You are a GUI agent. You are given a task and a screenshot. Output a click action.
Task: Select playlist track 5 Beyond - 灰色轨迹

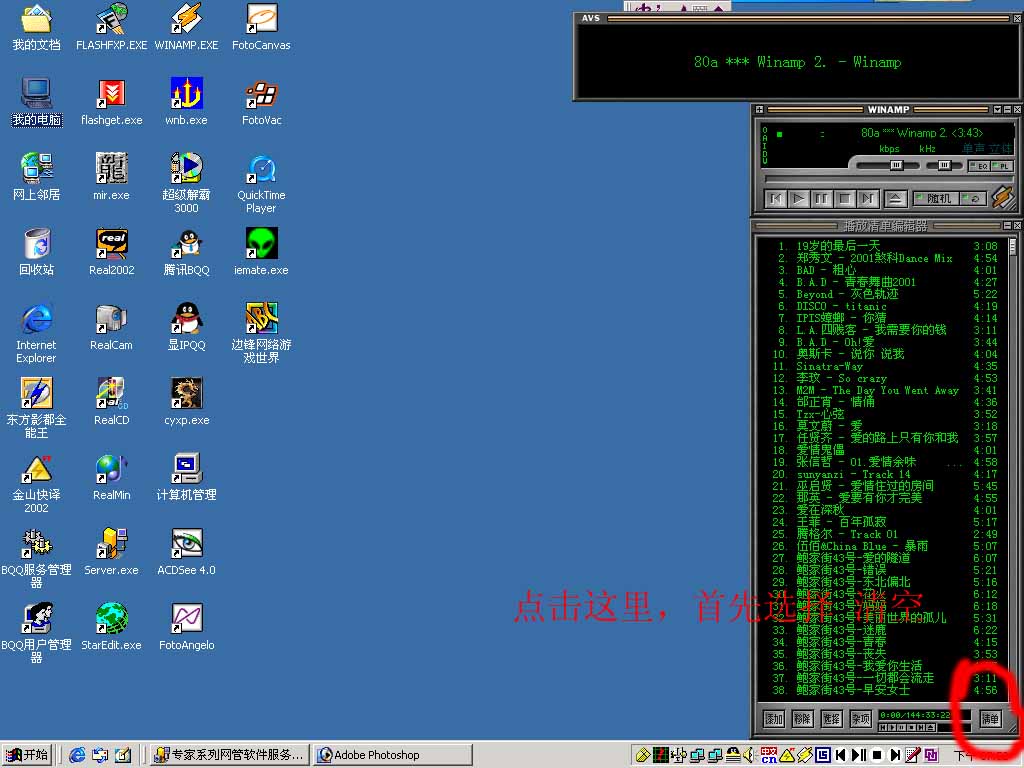click(x=888, y=294)
